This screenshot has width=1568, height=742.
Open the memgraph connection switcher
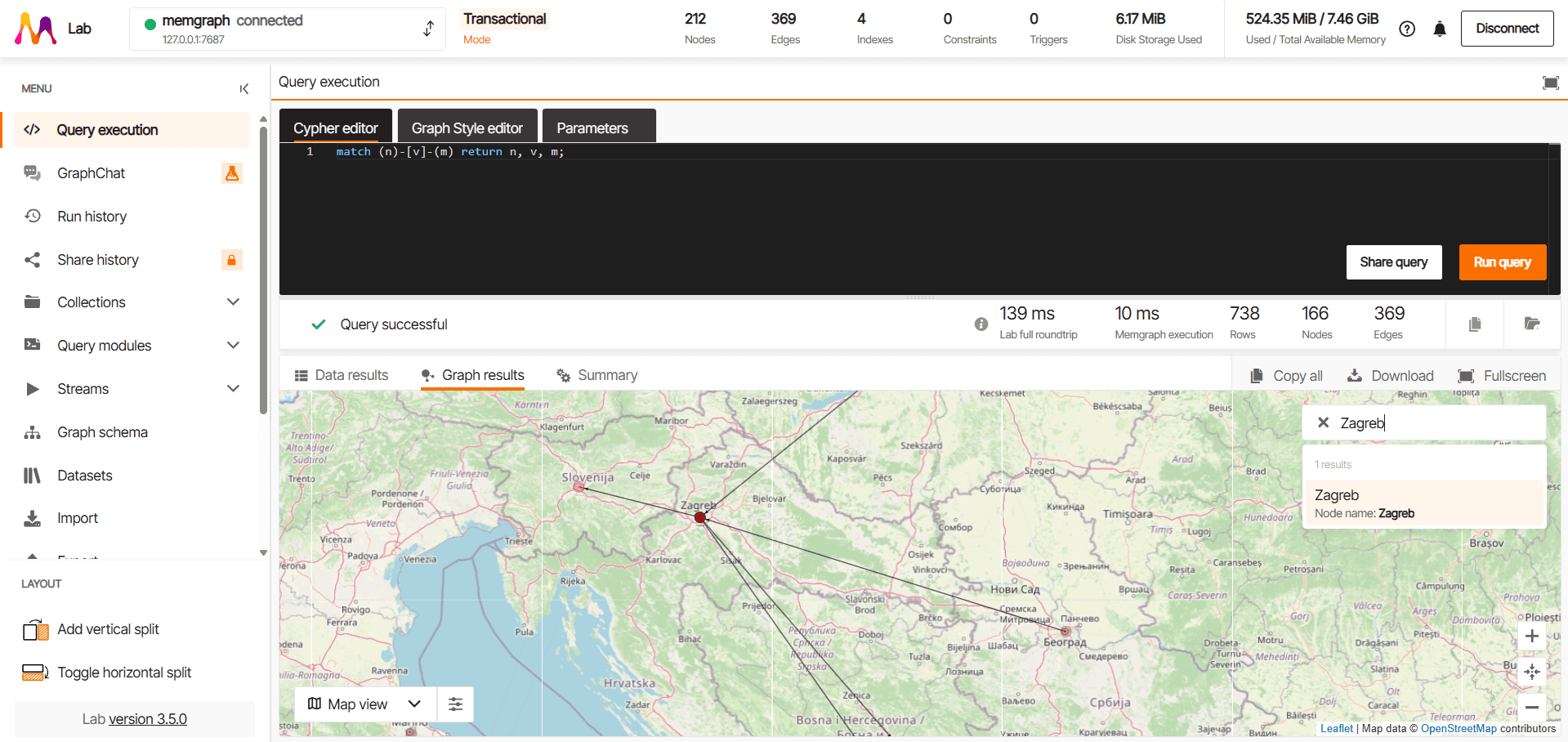428,29
